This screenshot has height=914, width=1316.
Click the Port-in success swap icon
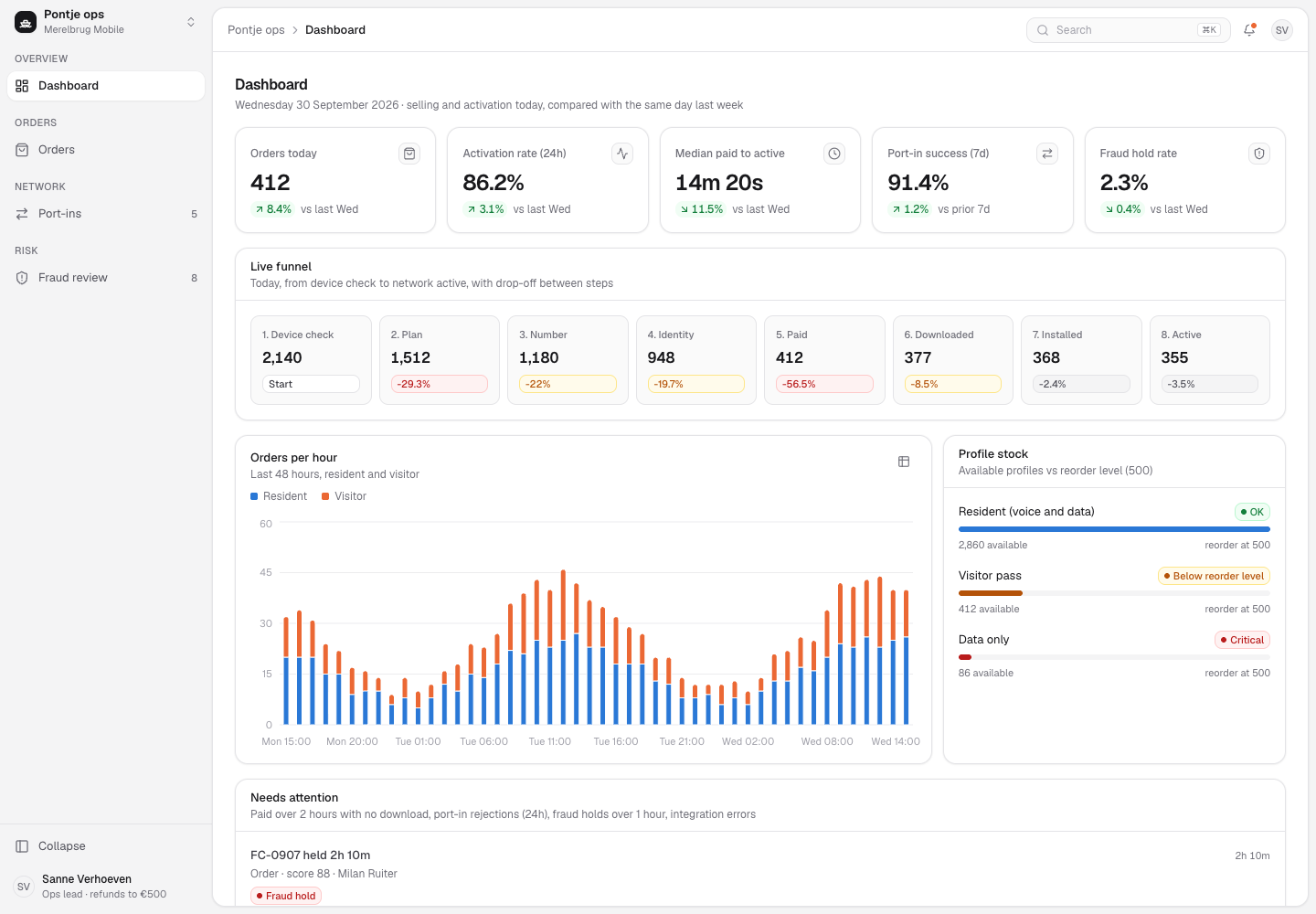[1047, 154]
